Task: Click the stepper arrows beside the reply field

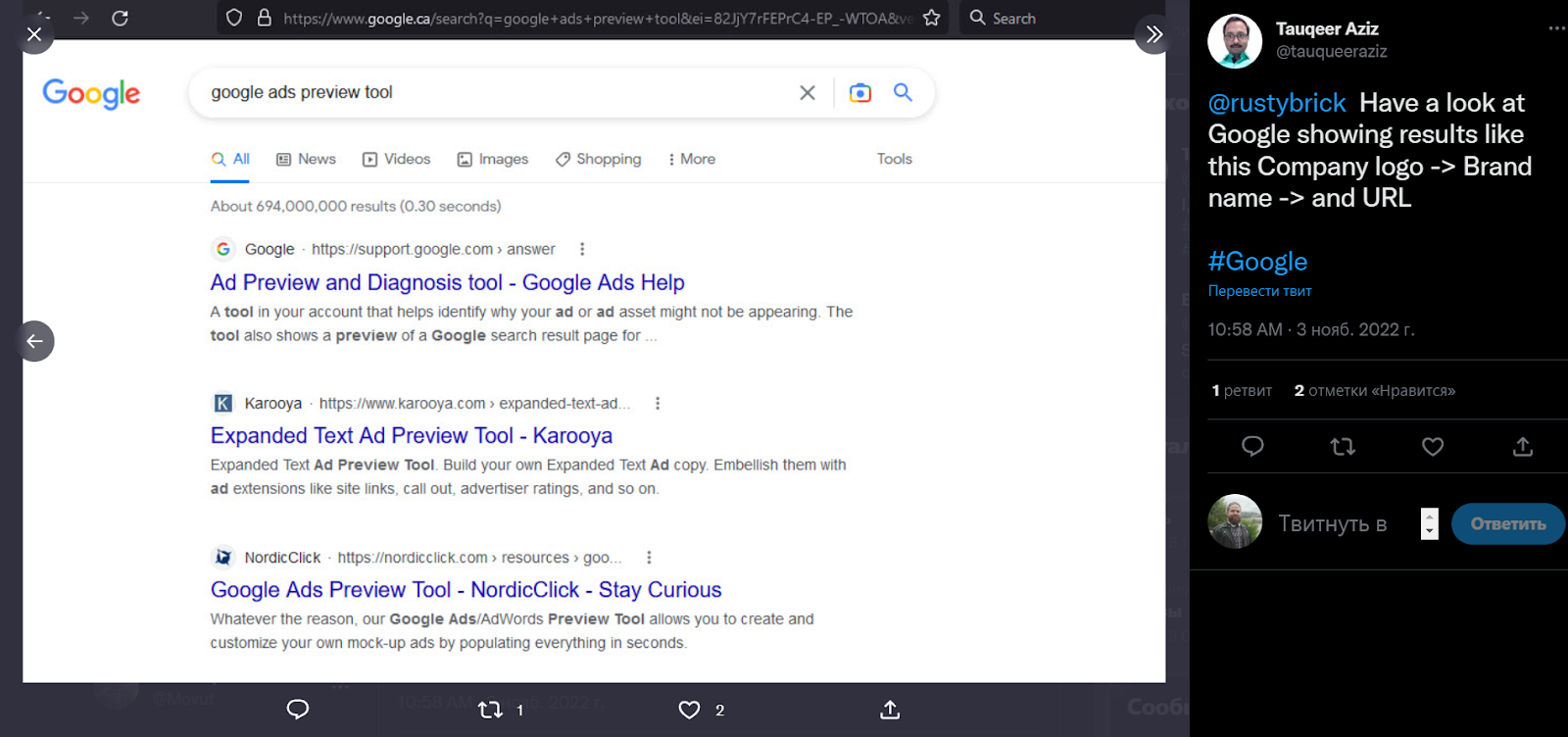Action: coord(1430,523)
